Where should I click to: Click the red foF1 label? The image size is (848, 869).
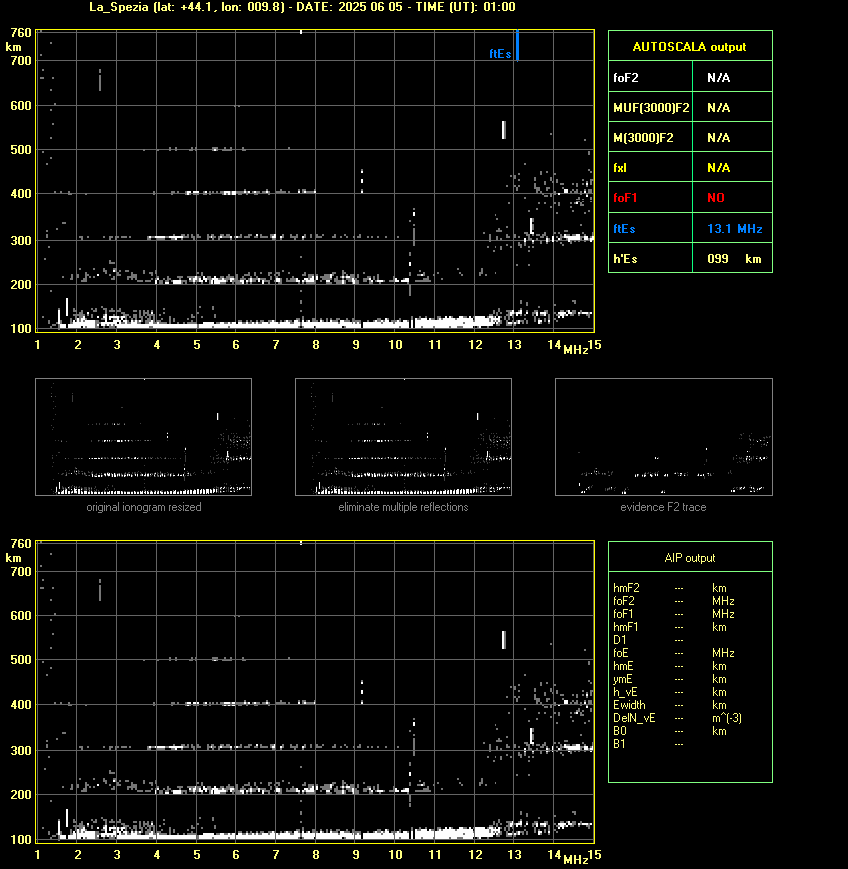point(625,197)
